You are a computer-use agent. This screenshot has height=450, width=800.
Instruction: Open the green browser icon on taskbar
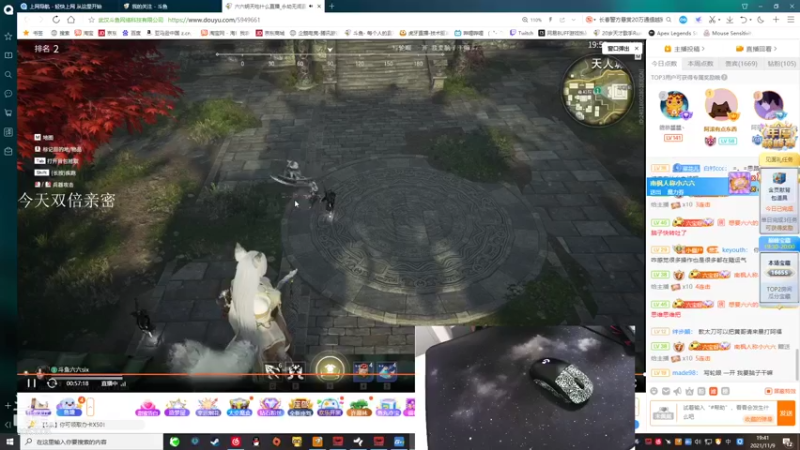pyautogui.click(x=174, y=441)
